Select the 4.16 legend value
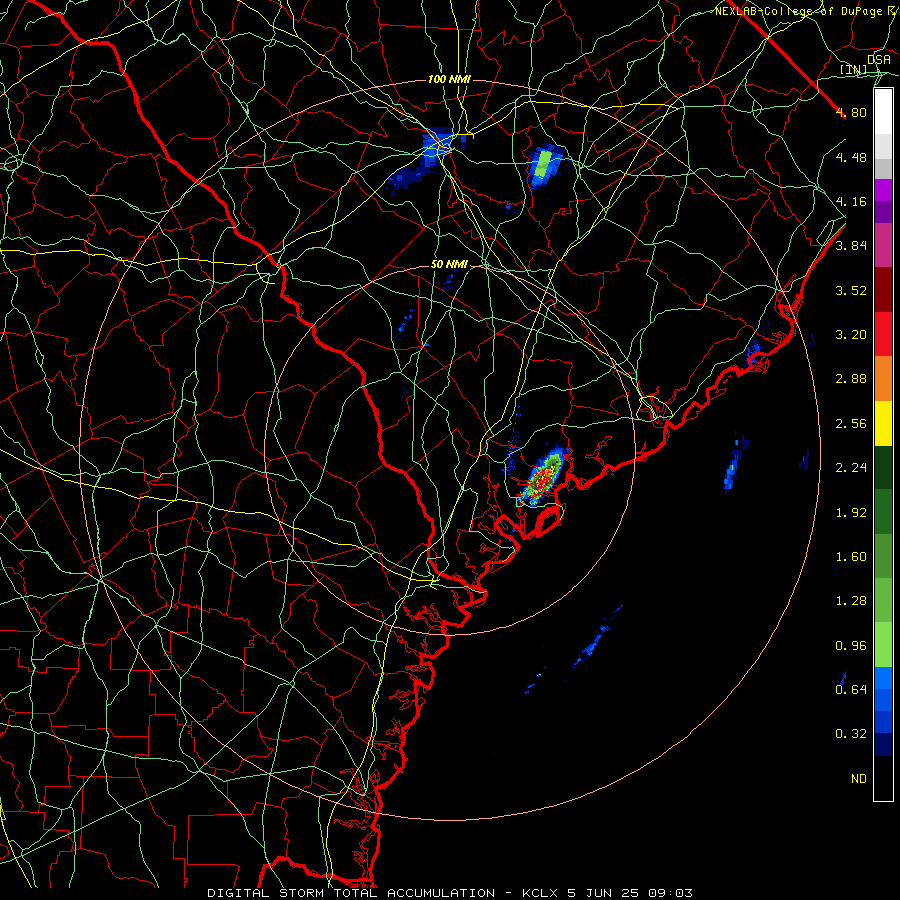The height and width of the screenshot is (900, 900). click(851, 201)
